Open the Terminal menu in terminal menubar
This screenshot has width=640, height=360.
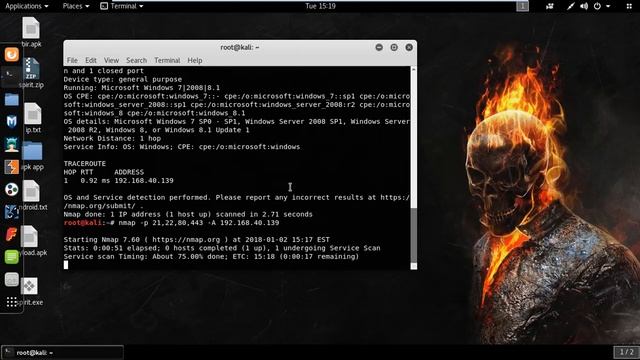167,60
